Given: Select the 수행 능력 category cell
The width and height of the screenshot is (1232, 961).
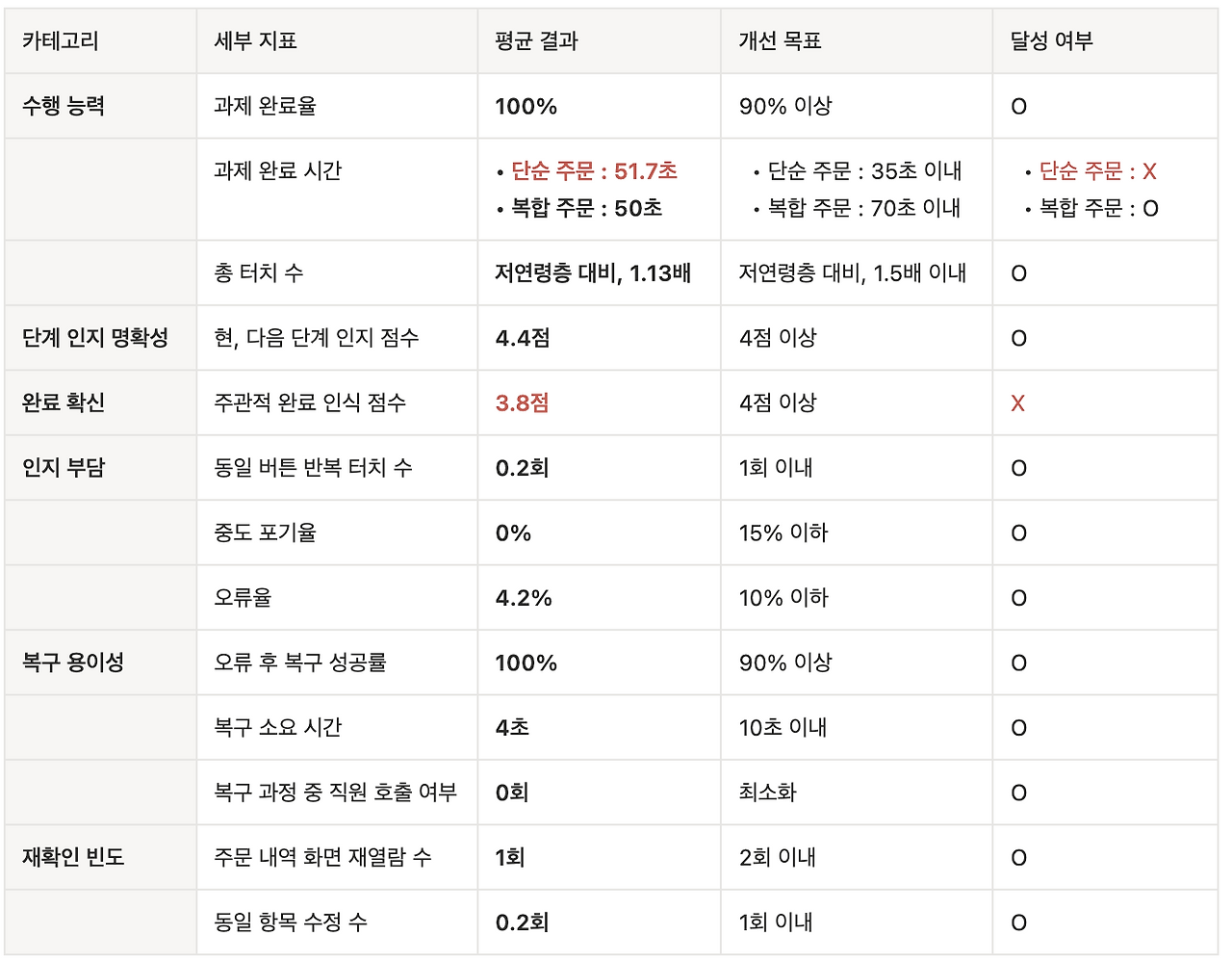Looking at the screenshot, I should point(100,106).
